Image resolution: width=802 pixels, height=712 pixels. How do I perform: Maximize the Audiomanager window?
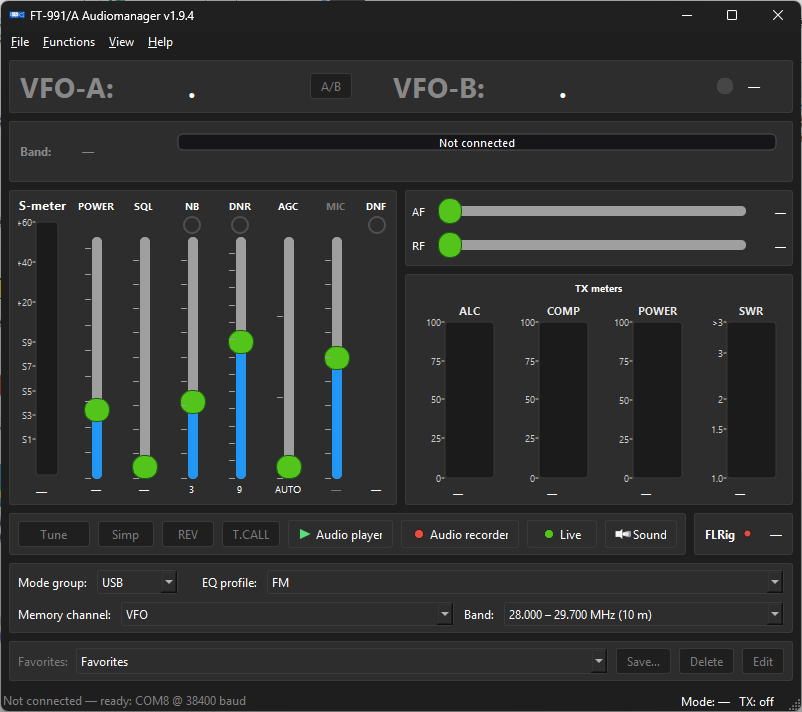click(x=732, y=15)
